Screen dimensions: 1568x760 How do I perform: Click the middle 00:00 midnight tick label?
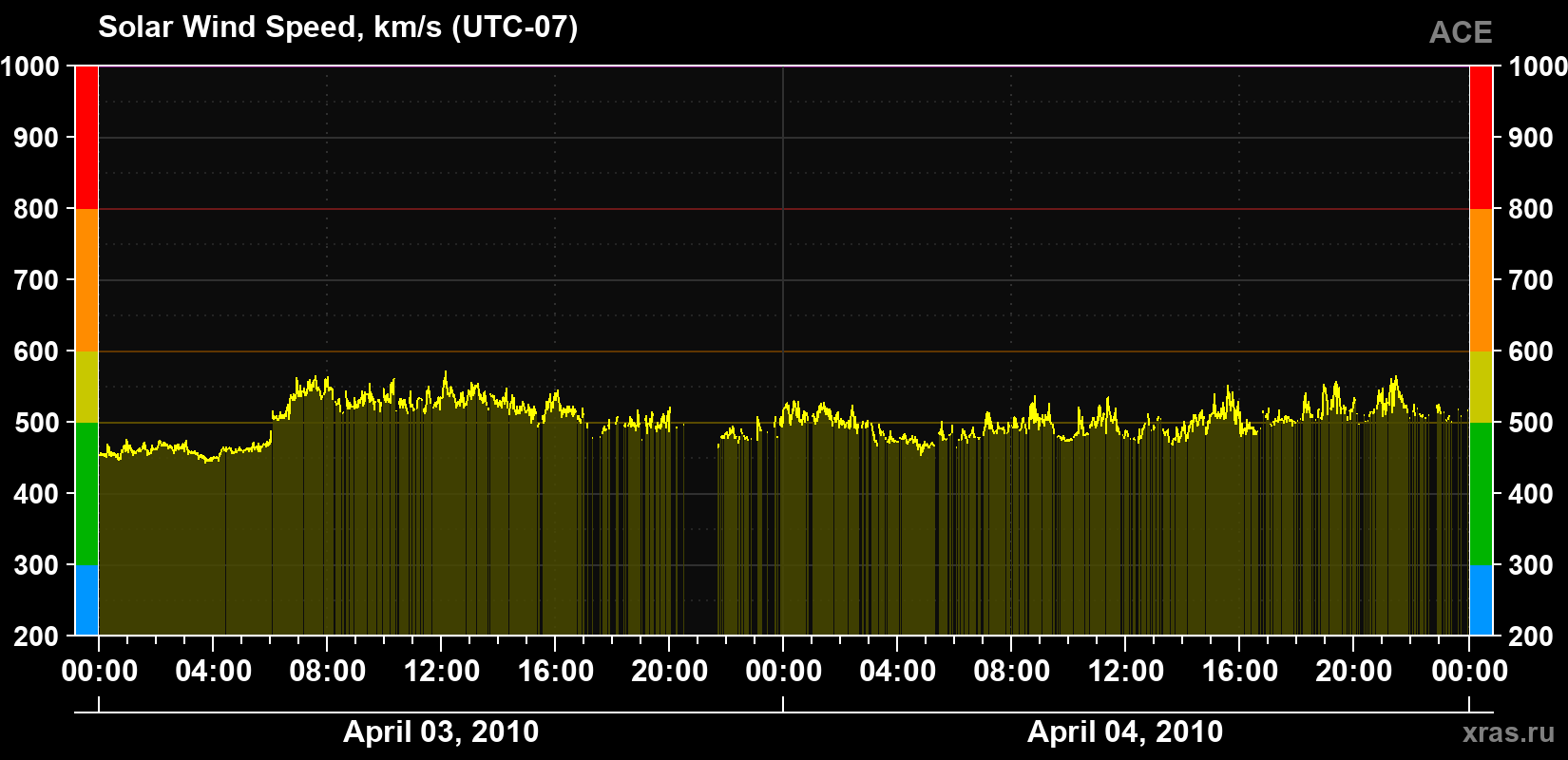[x=784, y=671]
